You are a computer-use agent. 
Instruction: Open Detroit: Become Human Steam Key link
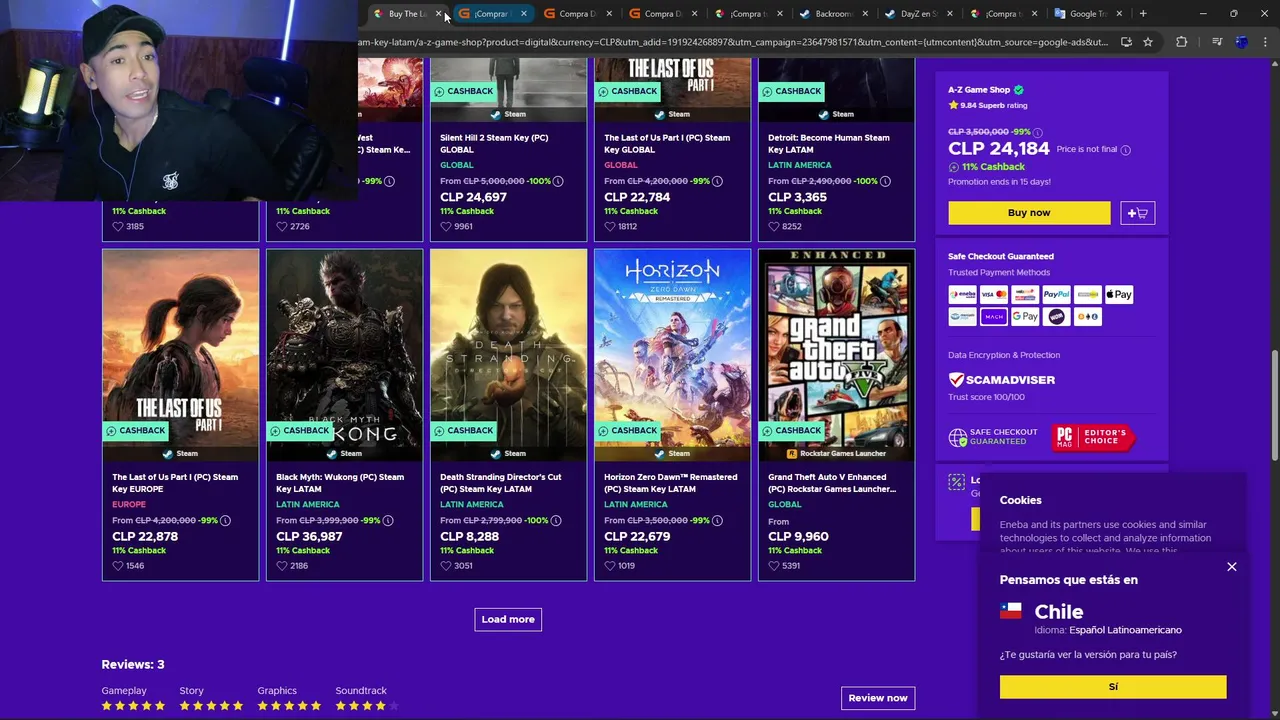829,144
